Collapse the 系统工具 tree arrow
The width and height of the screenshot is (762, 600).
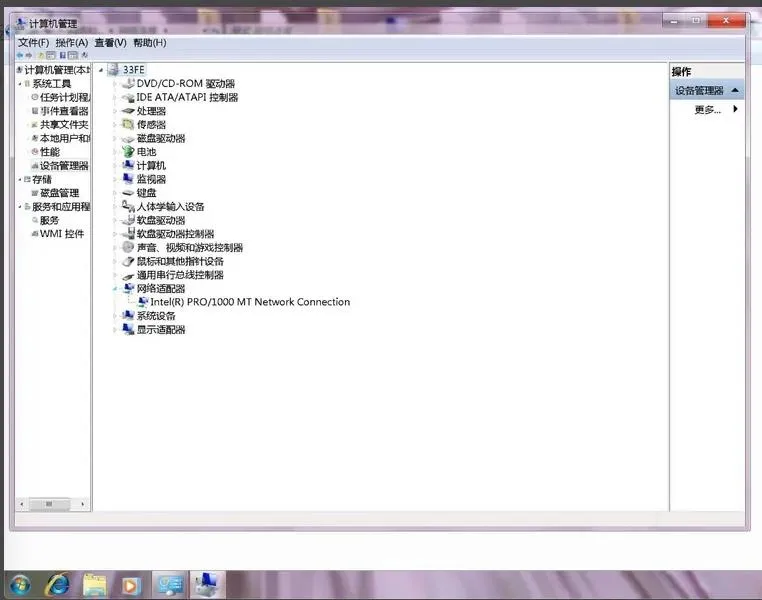20,84
